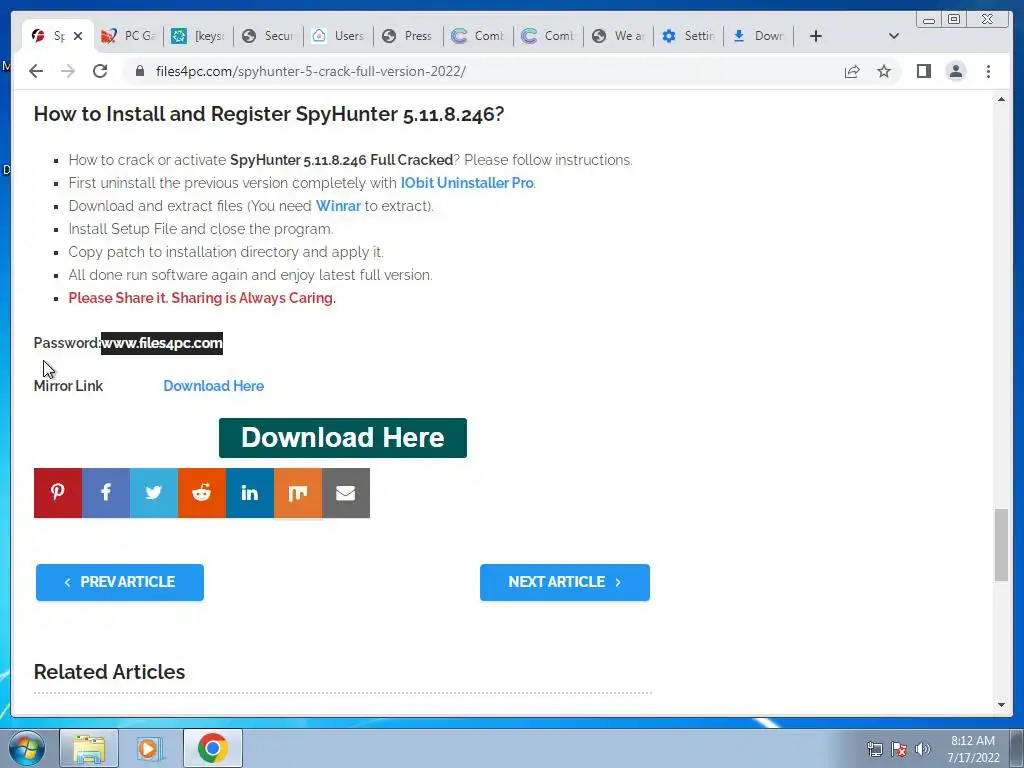This screenshot has height=768, width=1024.
Task: Open Chrome side panel
Action: click(x=923, y=71)
